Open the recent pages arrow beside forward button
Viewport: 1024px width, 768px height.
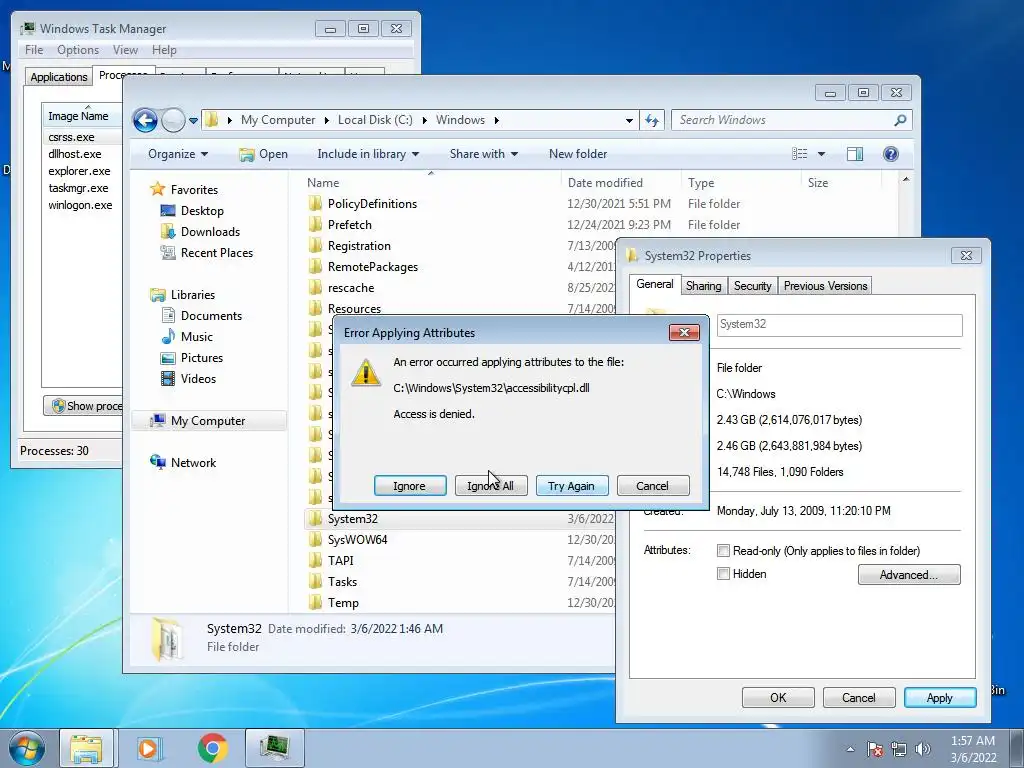193,120
